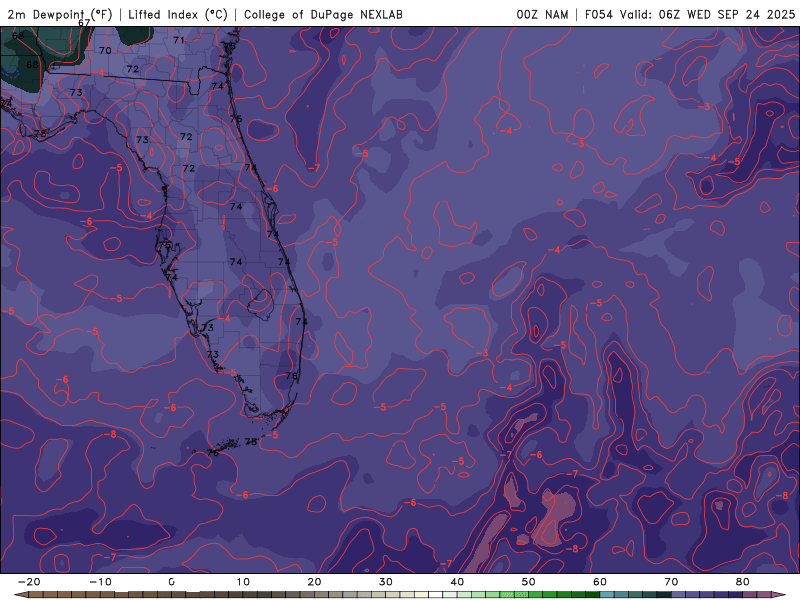This screenshot has height=600, width=800.
Task: Click the -7 contour label east of Jacksonville
Action: point(314,168)
